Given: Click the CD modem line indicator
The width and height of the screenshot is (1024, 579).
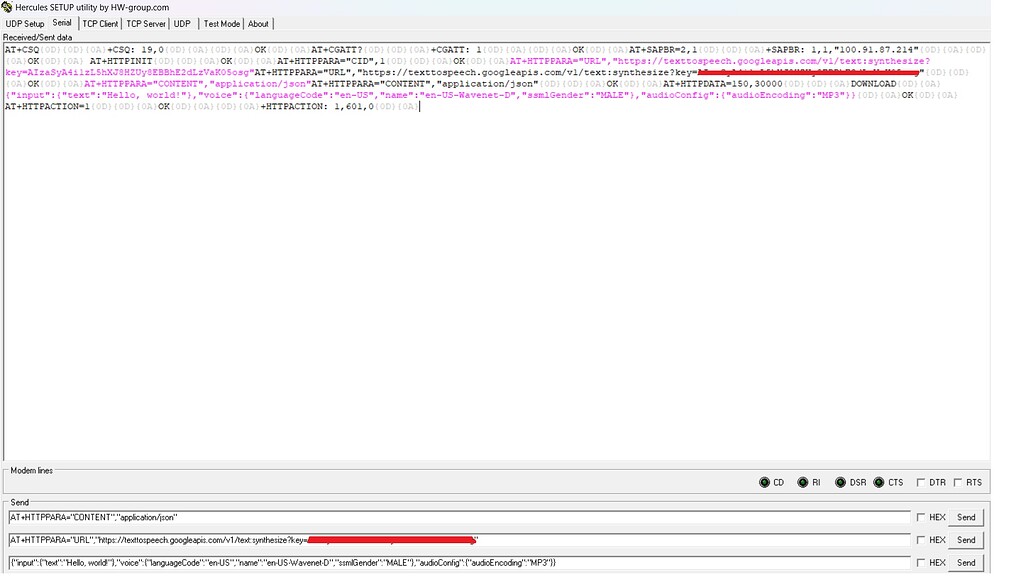Looking at the screenshot, I should [x=765, y=482].
